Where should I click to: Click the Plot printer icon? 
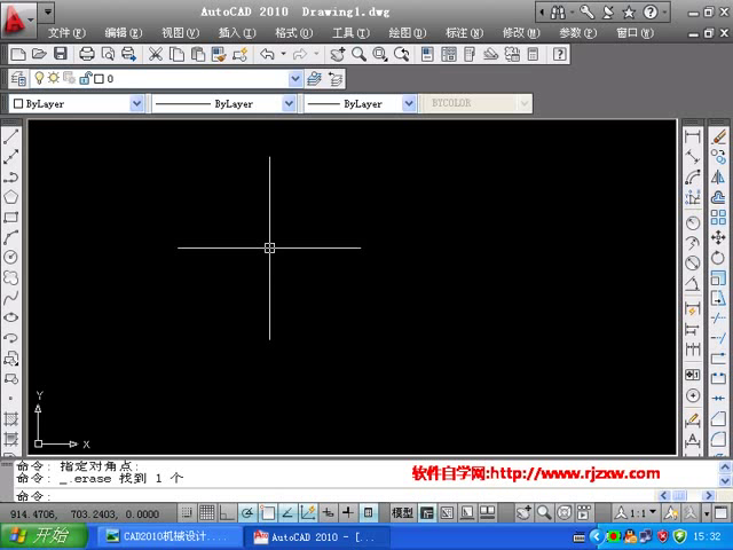[87, 54]
